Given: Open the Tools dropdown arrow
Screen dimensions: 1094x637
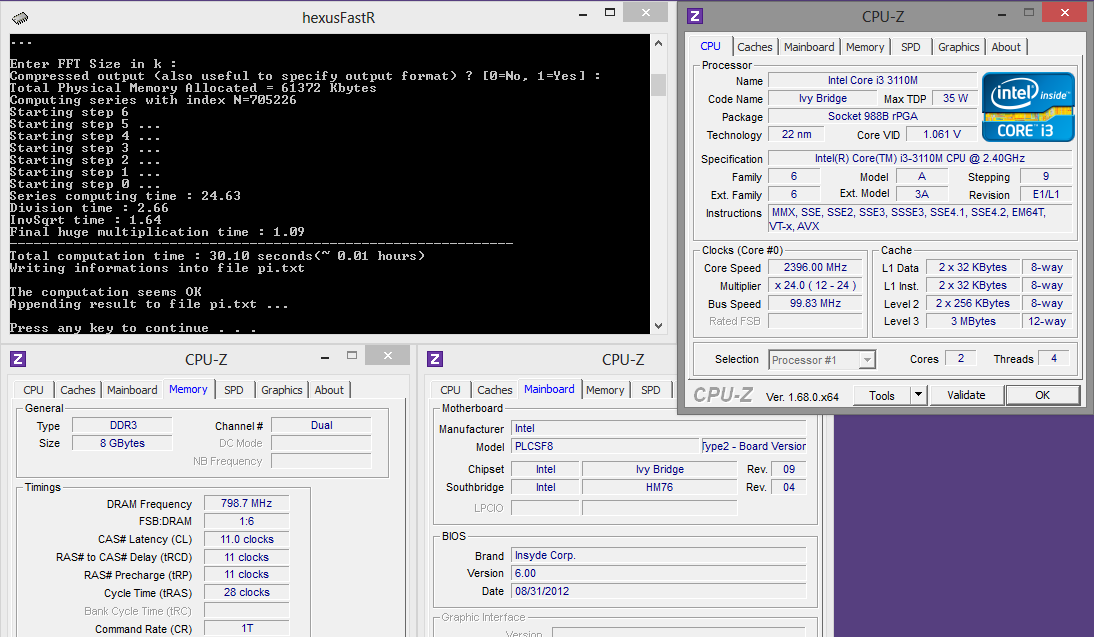Looking at the screenshot, I should pyautogui.click(x=918, y=395).
